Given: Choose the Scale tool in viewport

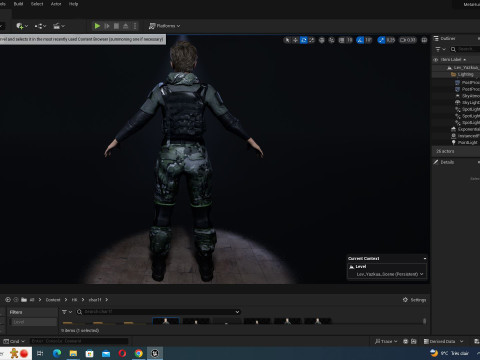Looking at the screenshot, I should pos(312,40).
